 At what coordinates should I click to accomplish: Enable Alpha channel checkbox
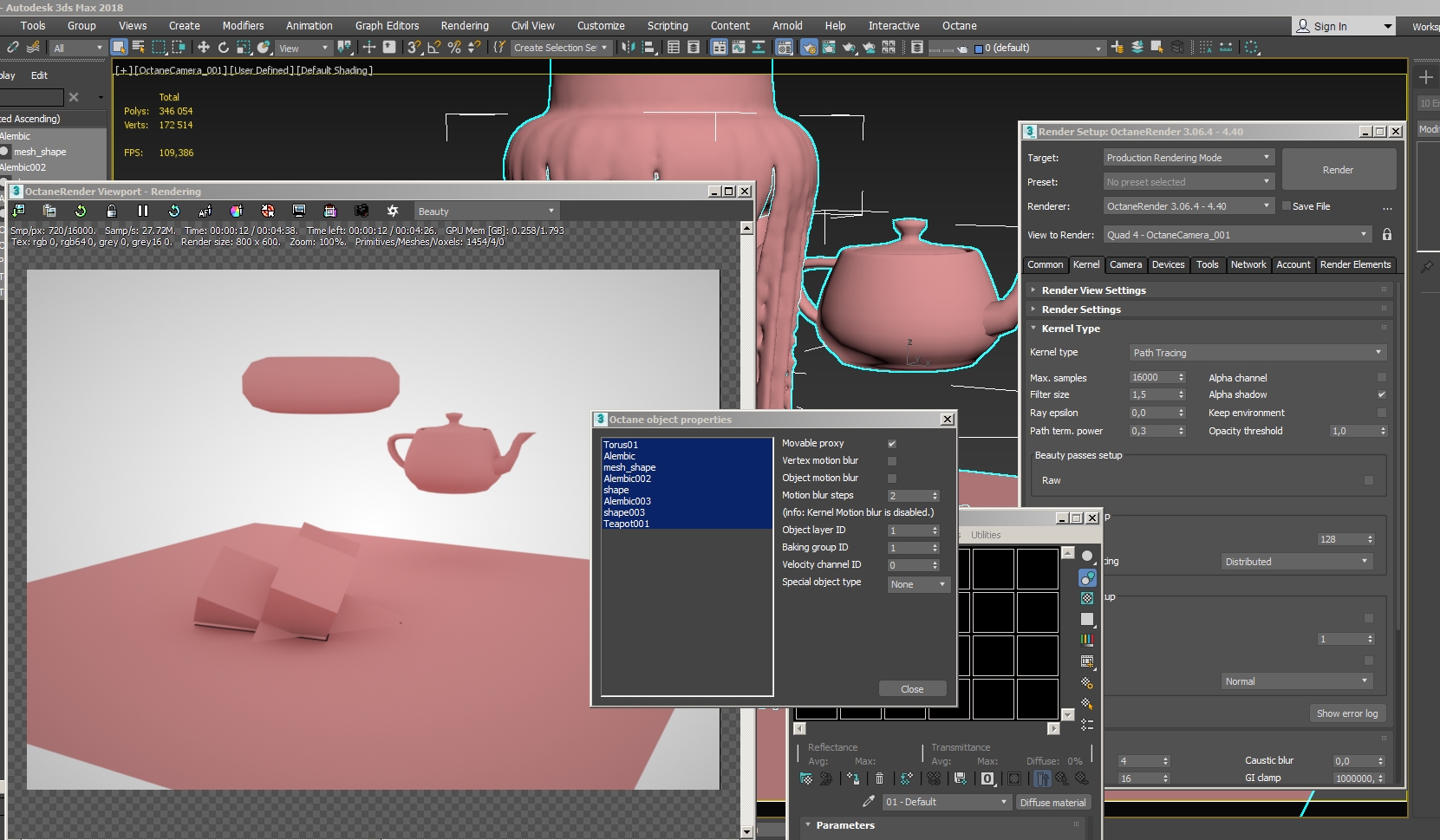click(1382, 378)
